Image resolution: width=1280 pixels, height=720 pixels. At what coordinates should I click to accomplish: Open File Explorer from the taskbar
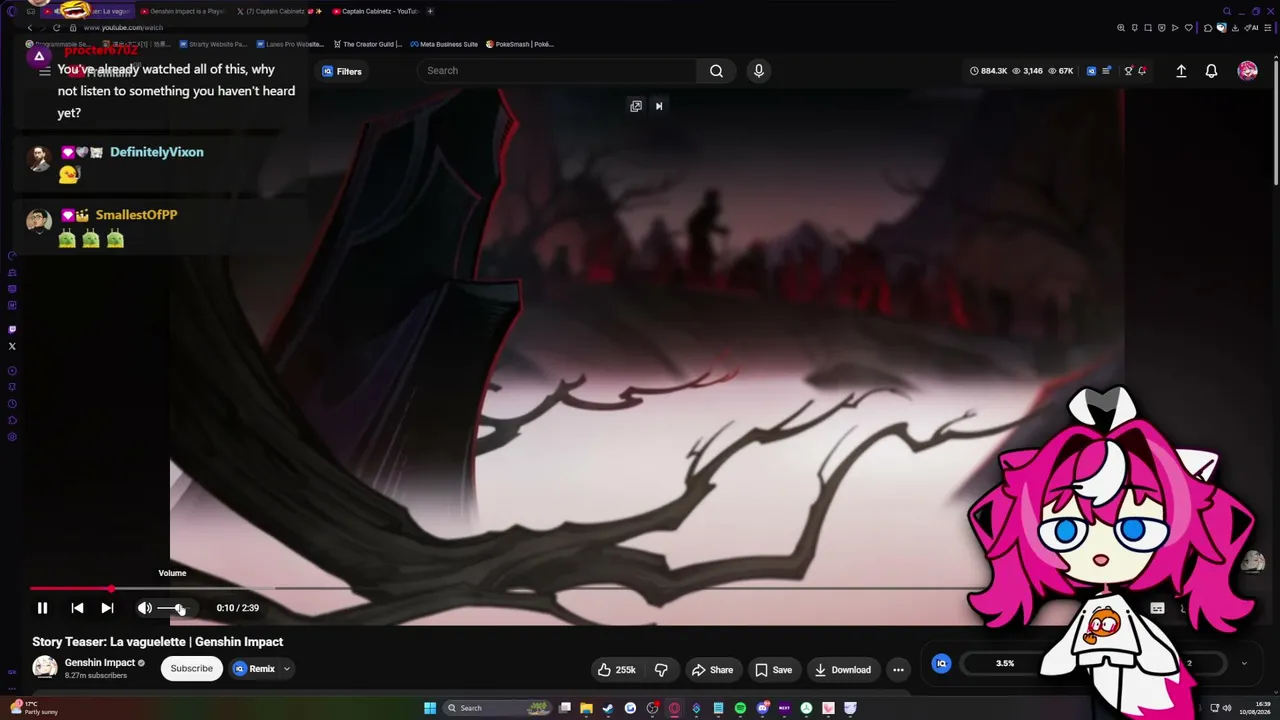click(586, 708)
